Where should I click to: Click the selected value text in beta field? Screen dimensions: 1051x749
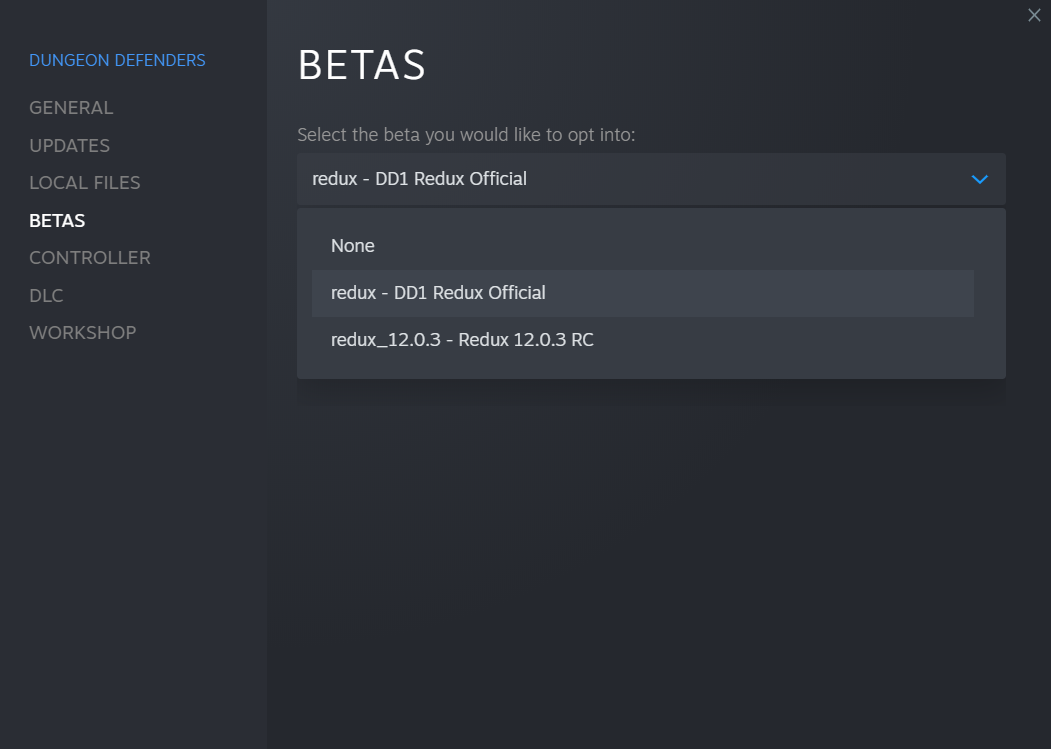click(420, 179)
